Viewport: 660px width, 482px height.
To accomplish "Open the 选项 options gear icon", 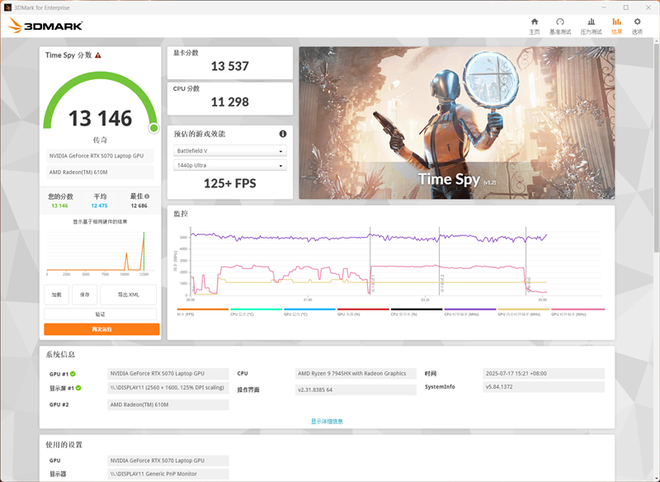I will point(638,21).
